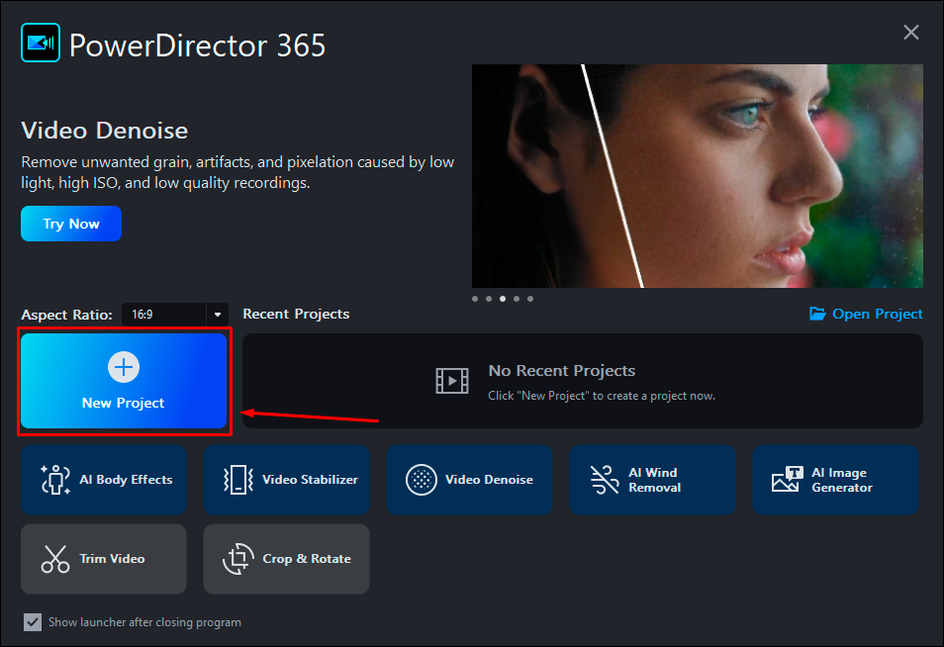Click the Video Denoise preview image
The image size is (944, 647).
(x=697, y=176)
